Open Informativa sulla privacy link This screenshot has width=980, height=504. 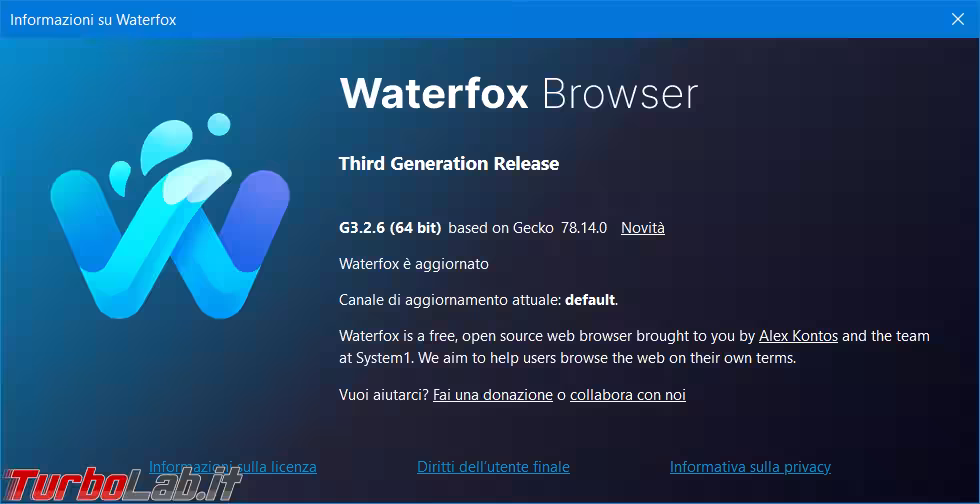[750, 467]
